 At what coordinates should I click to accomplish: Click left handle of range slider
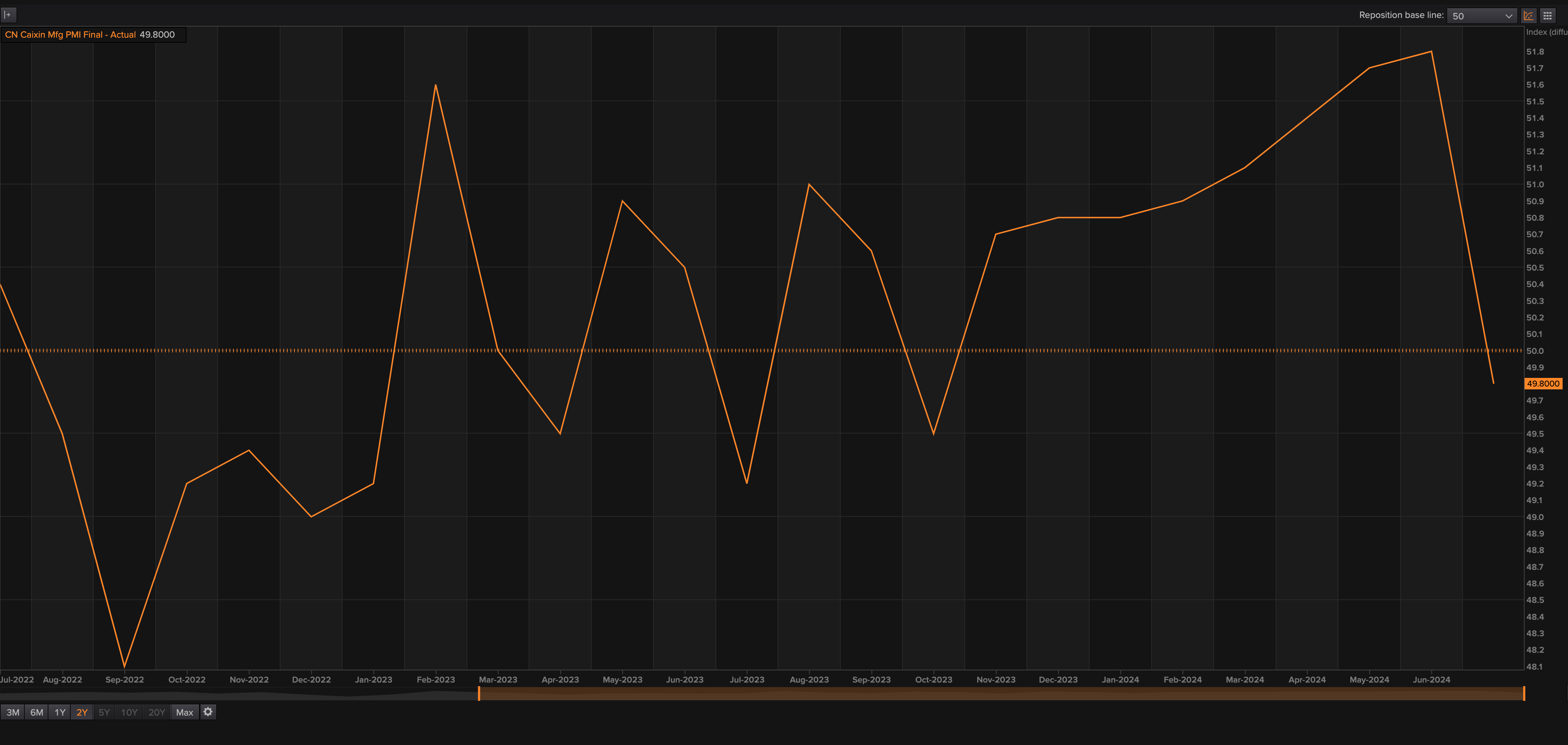pyautogui.click(x=479, y=693)
